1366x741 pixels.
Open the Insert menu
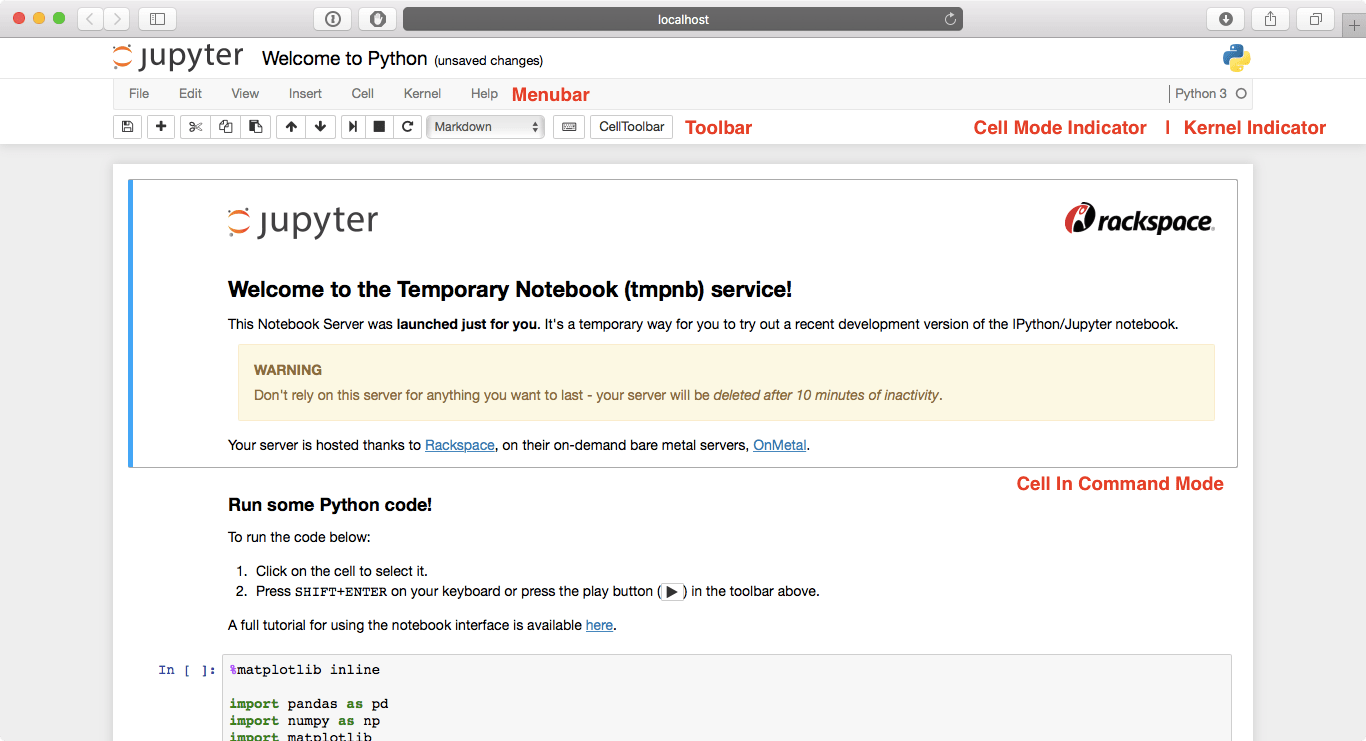click(305, 93)
